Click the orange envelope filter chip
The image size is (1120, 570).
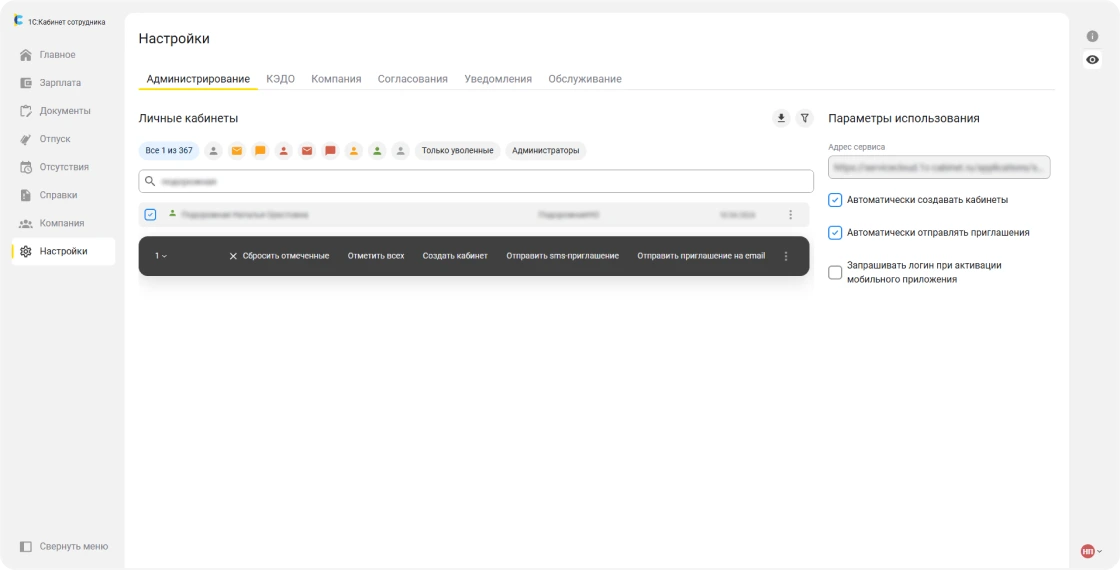pos(237,151)
